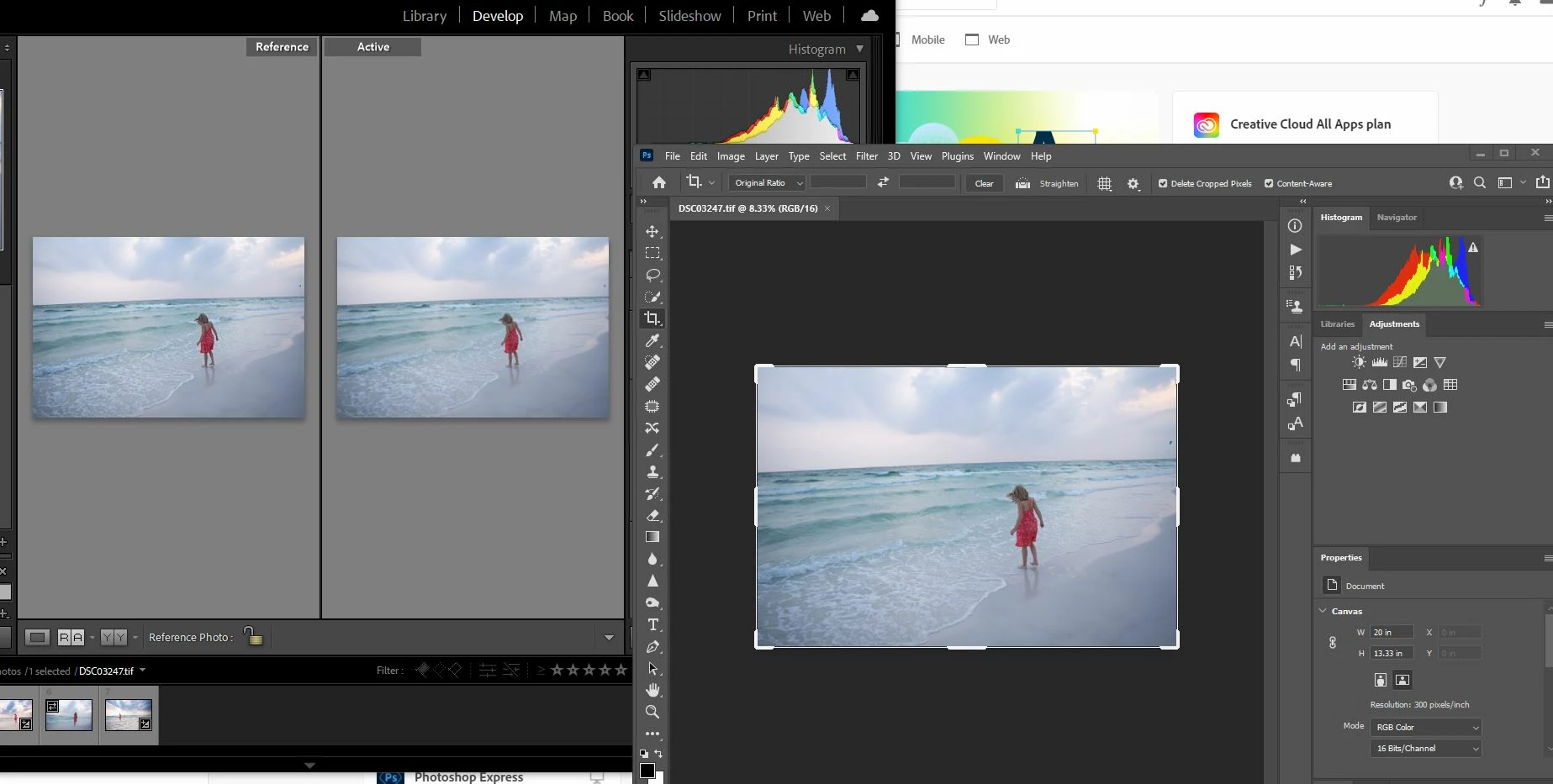
Task: Open crop settings gear menu
Action: coord(1133,183)
